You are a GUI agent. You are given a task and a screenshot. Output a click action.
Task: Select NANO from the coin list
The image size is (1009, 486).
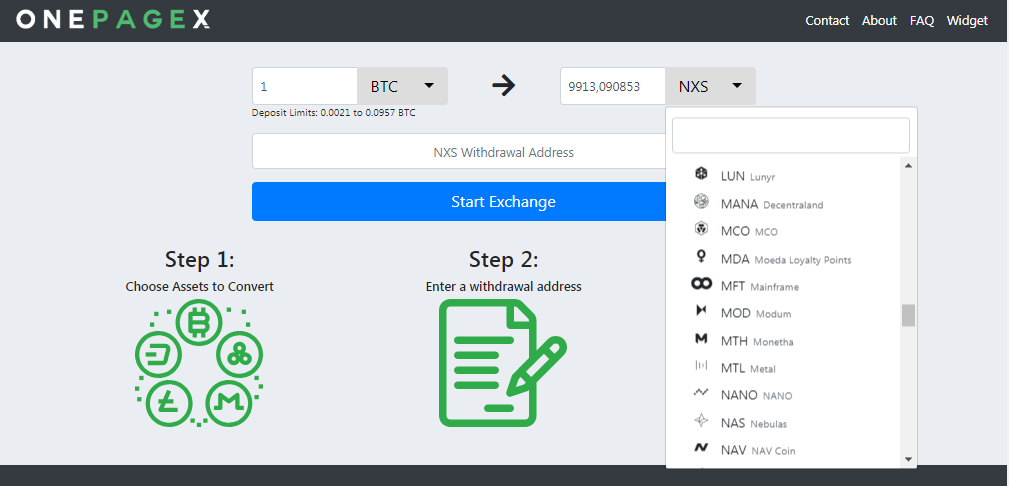[783, 395]
